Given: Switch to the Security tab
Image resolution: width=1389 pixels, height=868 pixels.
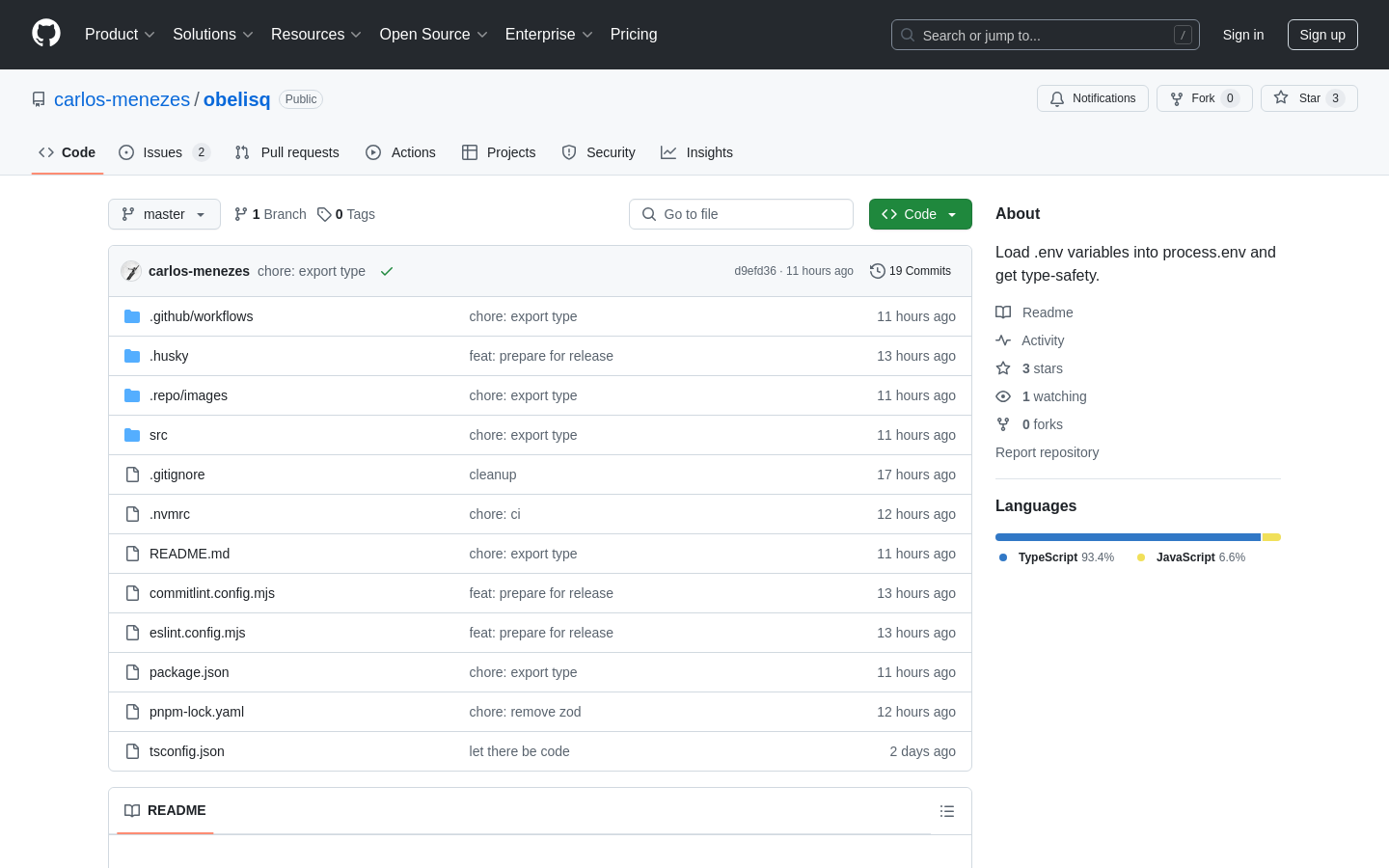Looking at the screenshot, I should 598,152.
